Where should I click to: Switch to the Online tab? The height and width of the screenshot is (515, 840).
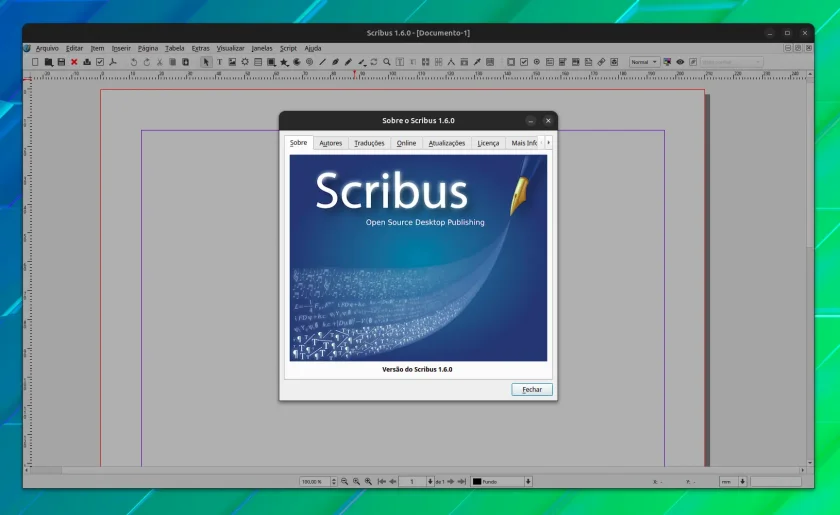tap(406, 143)
